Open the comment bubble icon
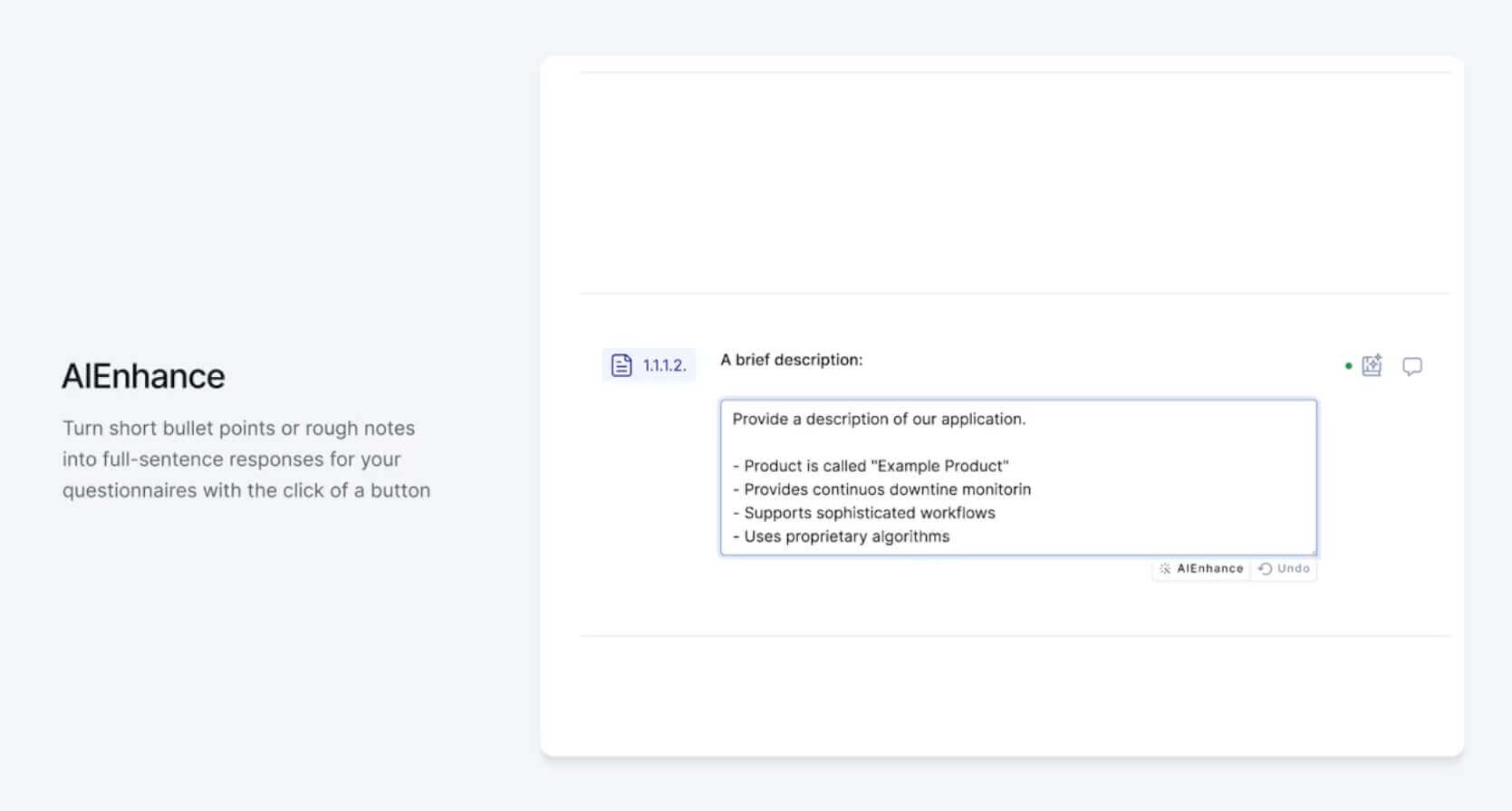The width and height of the screenshot is (1512, 811). click(1411, 366)
